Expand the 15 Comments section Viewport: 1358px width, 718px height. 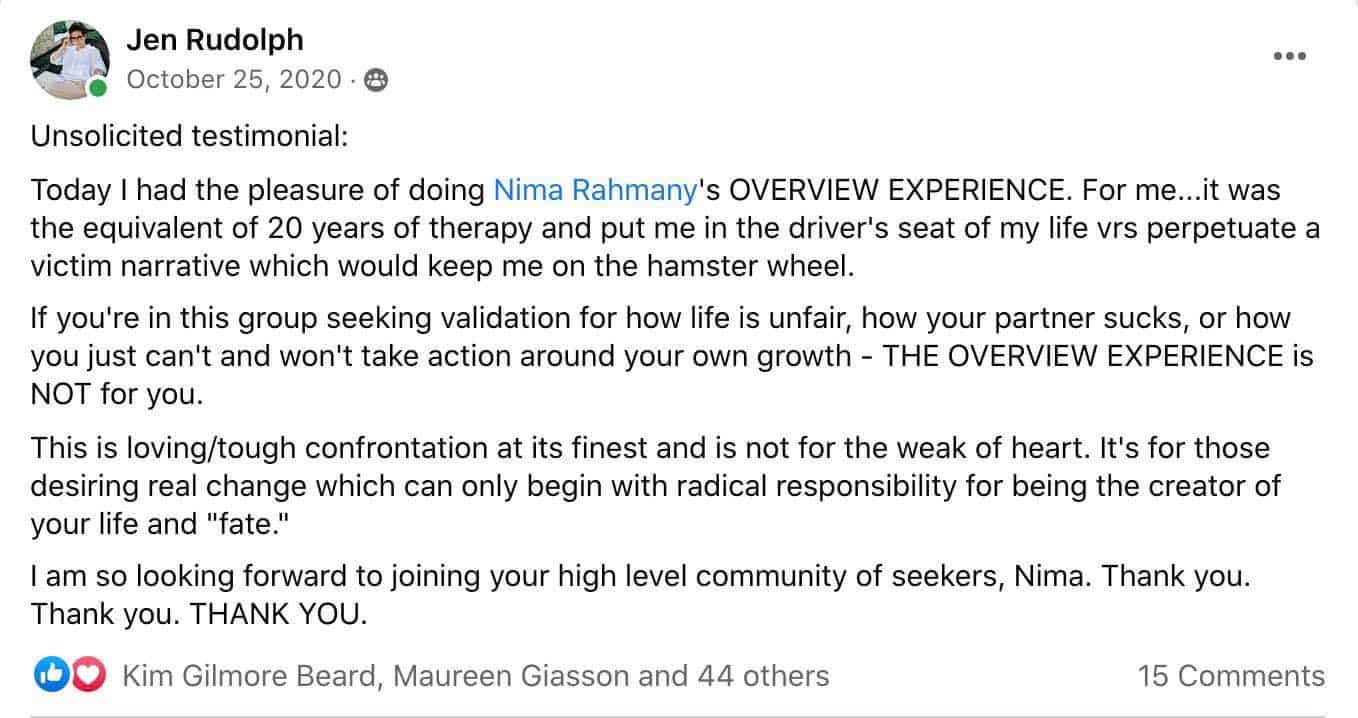[x=1231, y=676]
